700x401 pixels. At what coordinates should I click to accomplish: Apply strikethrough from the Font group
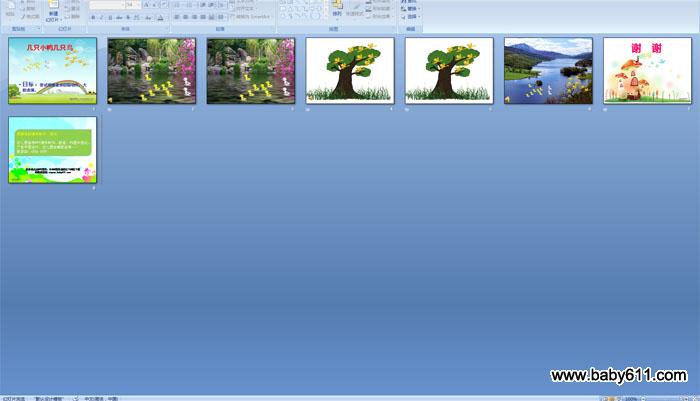119,17
